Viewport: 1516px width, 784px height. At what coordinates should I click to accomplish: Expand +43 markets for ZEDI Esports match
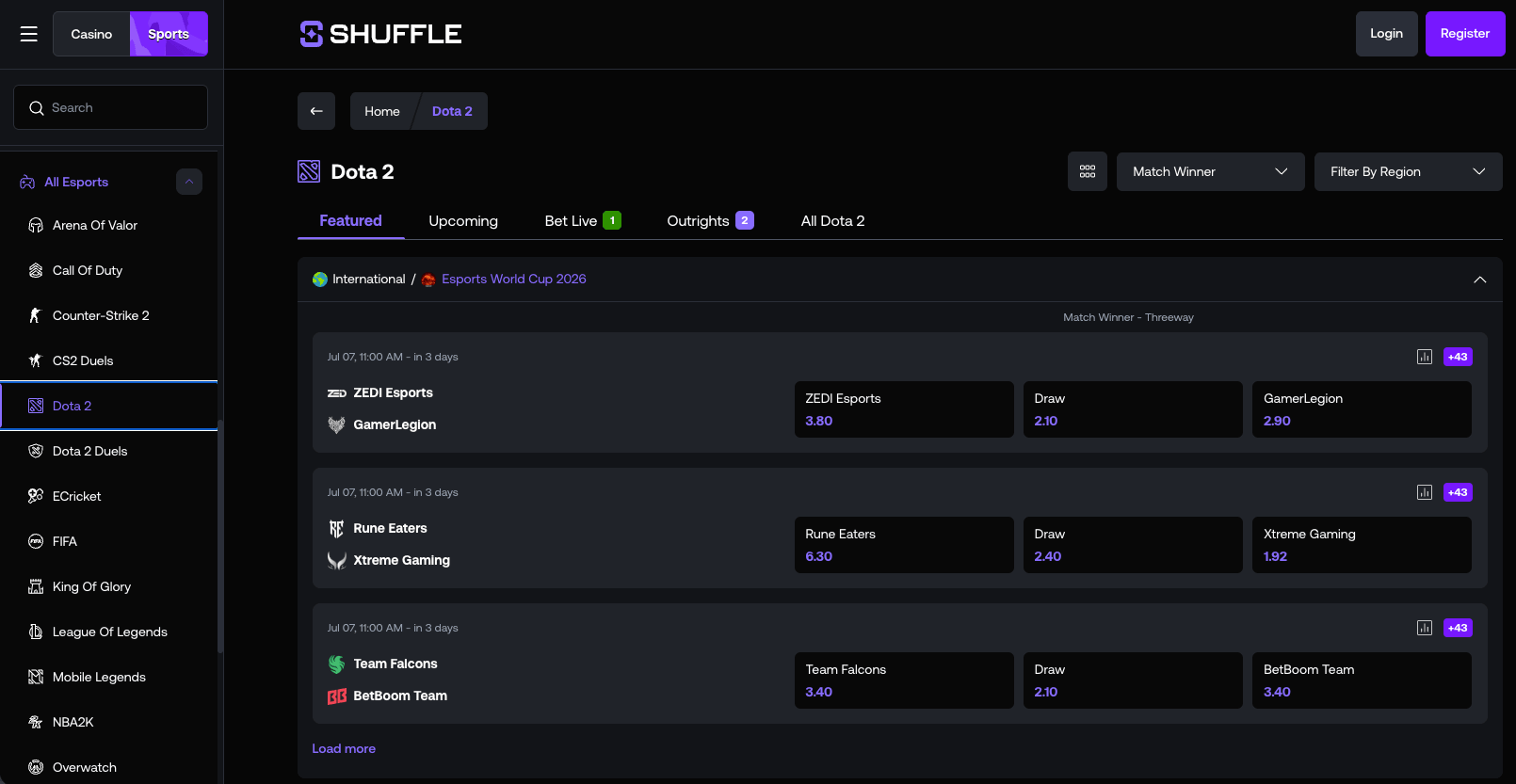1458,357
